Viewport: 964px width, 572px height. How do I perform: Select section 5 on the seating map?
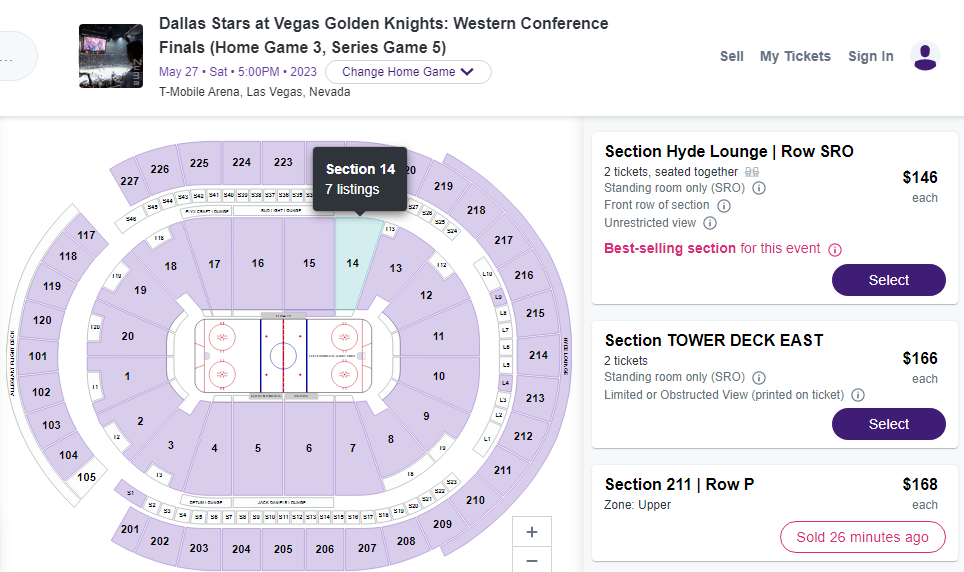pyautogui.click(x=258, y=448)
